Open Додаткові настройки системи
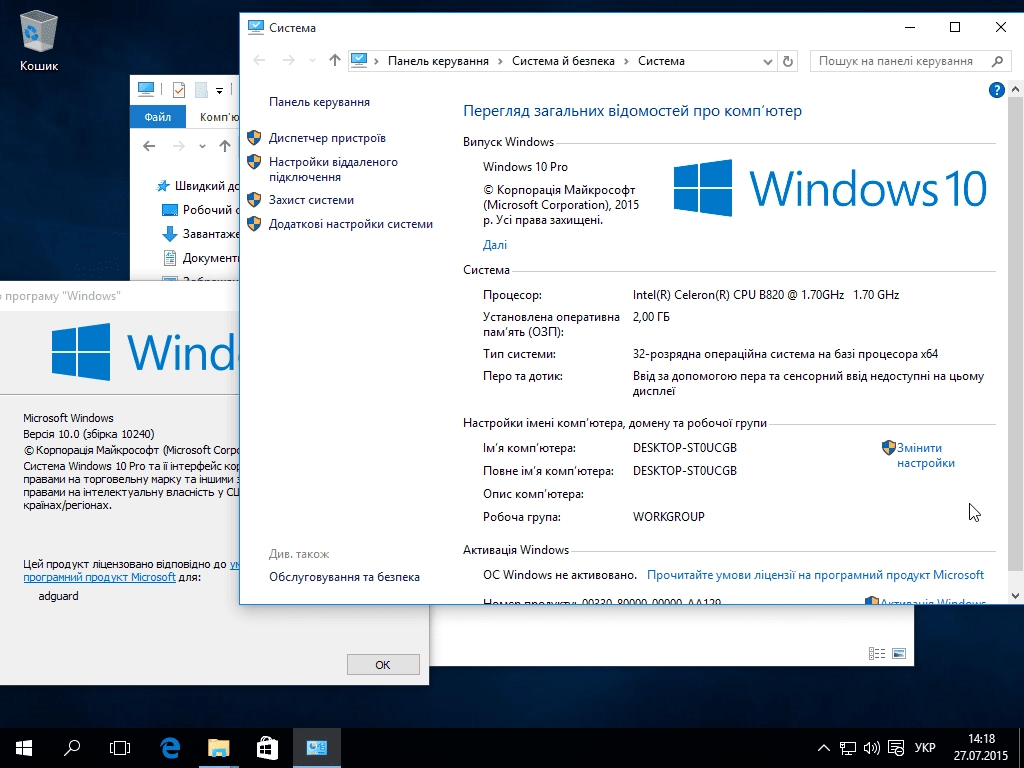Image resolution: width=1024 pixels, height=768 pixels. point(351,224)
